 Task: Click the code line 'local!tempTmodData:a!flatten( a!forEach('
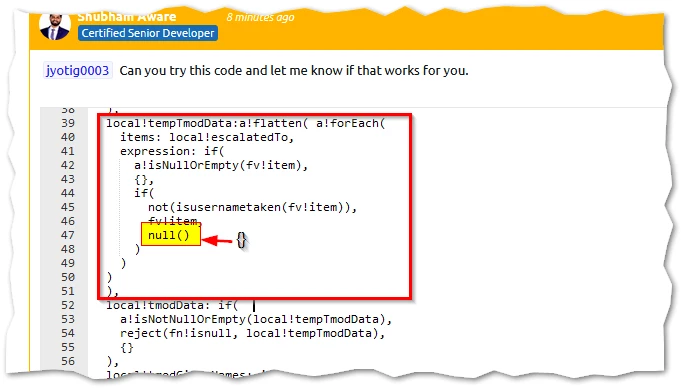(x=246, y=123)
